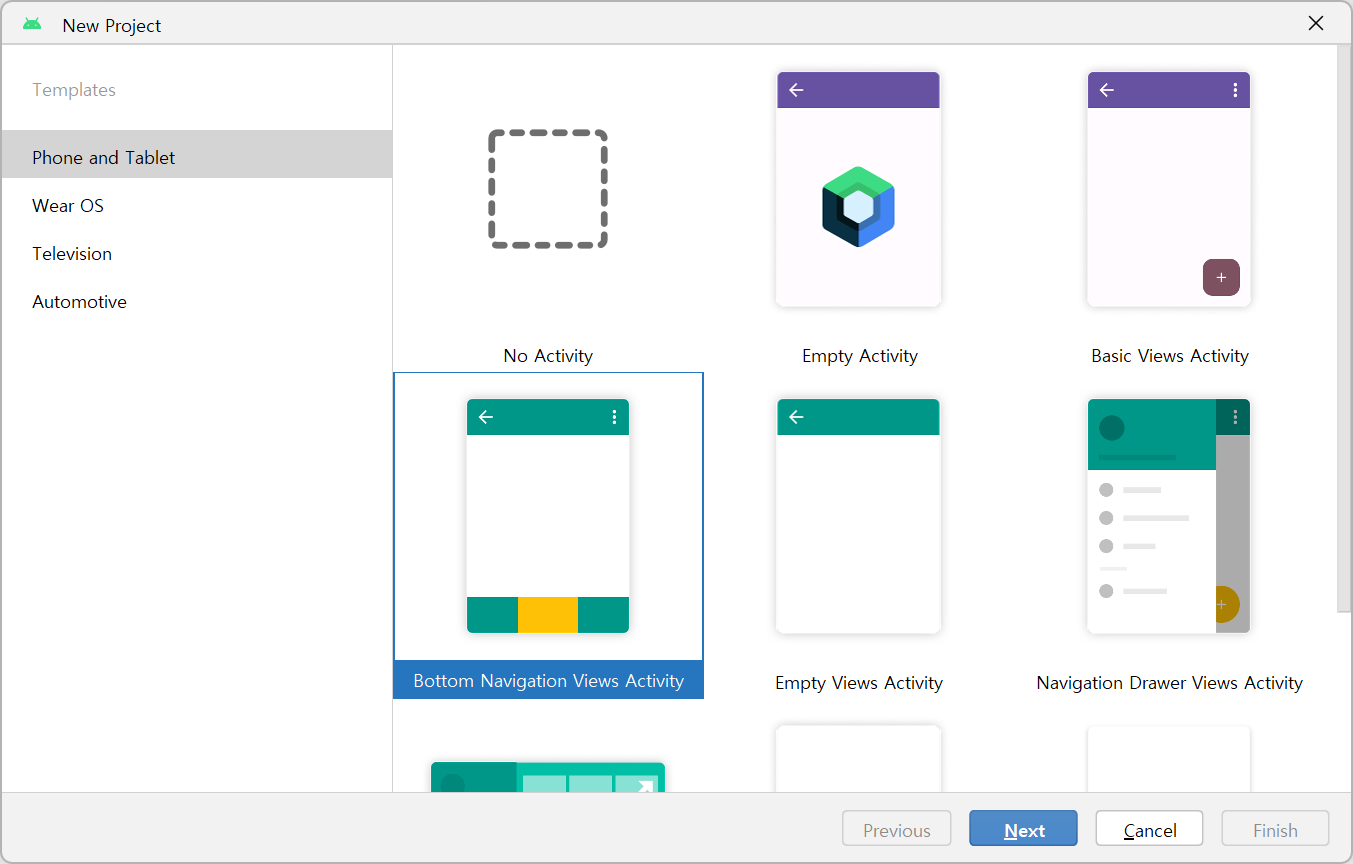Click the Templates heading in sidebar
This screenshot has width=1353, height=864.
[74, 90]
